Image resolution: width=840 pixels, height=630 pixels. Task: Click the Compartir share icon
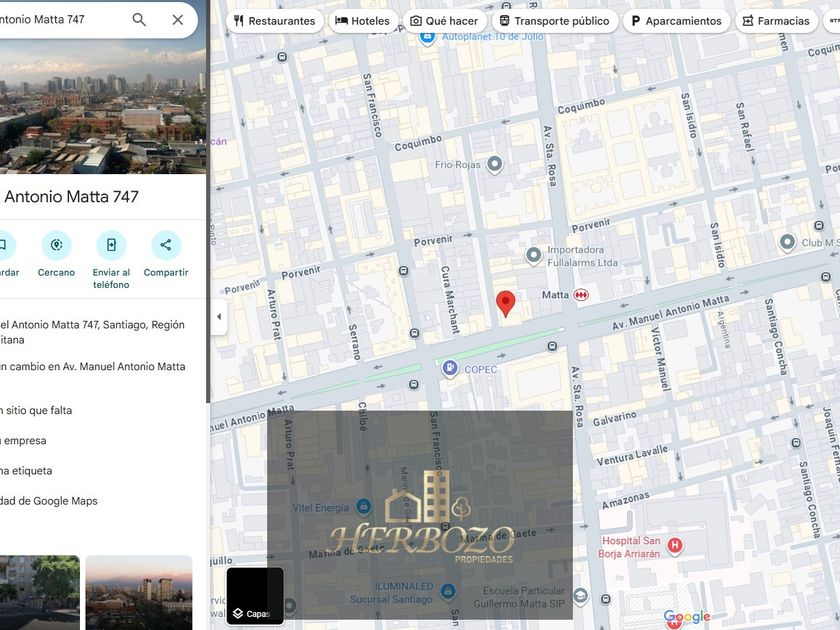[x=166, y=245]
